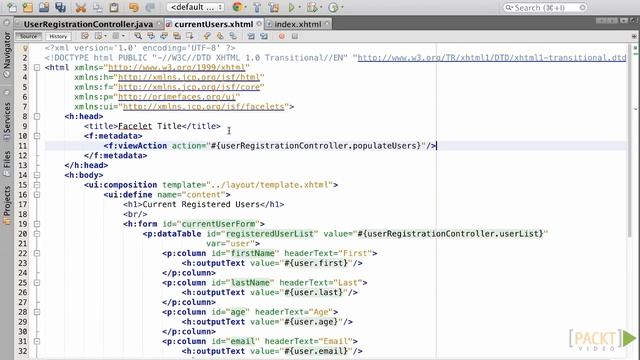Collapse the html fold on line 3

pyautogui.click(x=37, y=67)
